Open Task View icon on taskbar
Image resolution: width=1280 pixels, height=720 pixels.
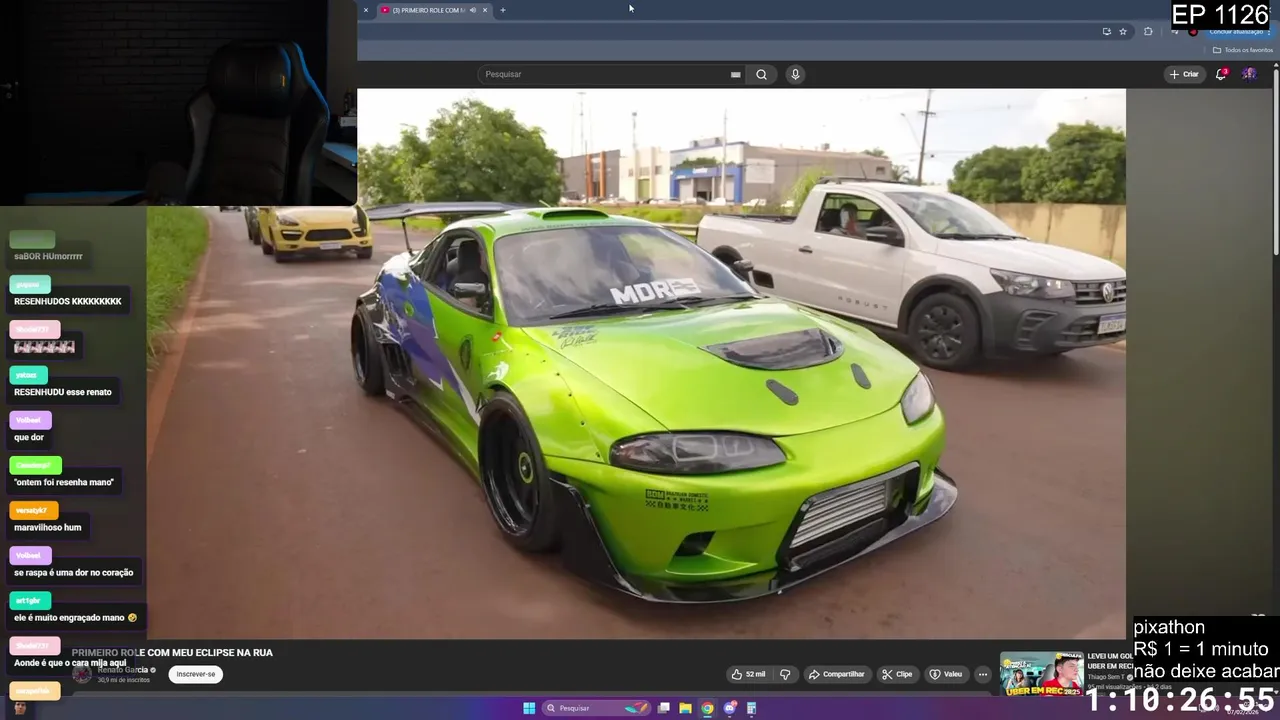pyautogui.click(x=663, y=708)
